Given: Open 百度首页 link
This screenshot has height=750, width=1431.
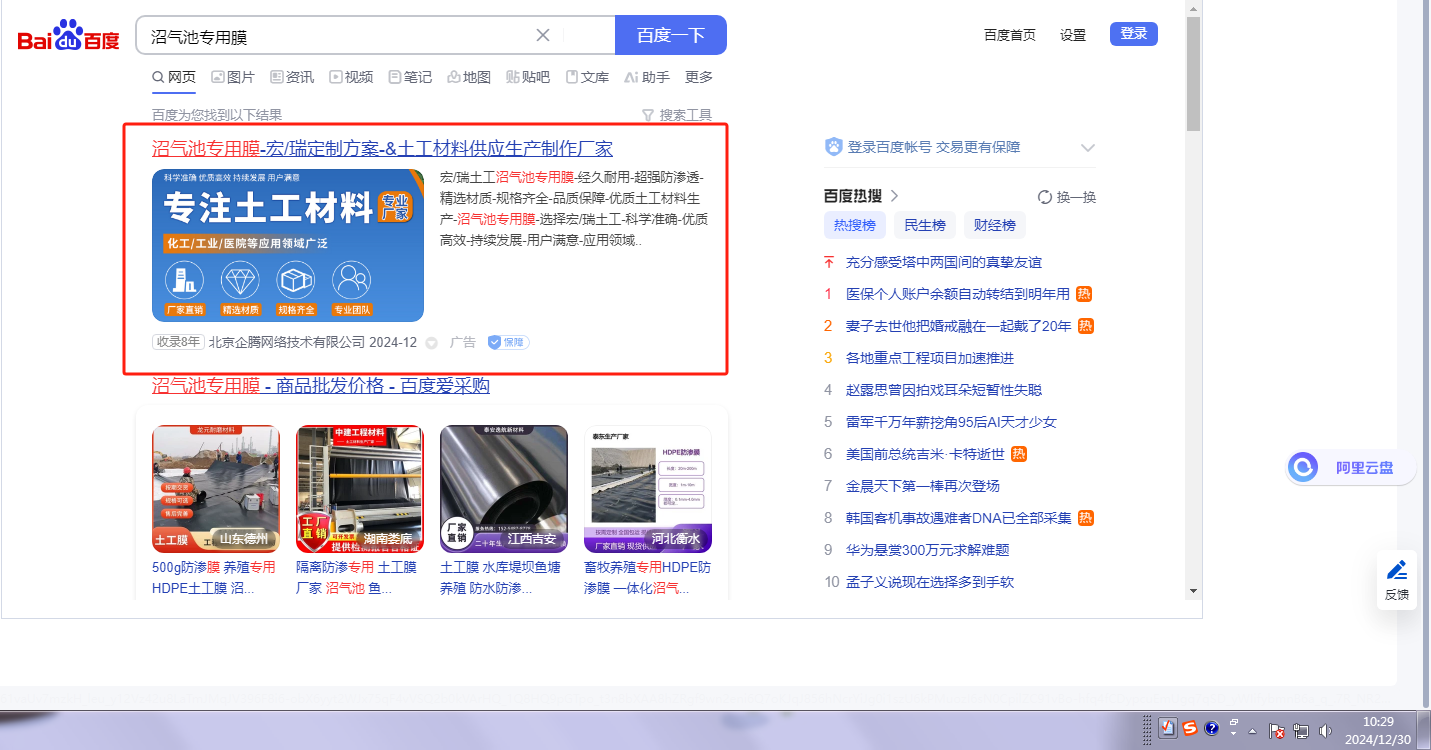Looking at the screenshot, I should pyautogui.click(x=1010, y=35).
